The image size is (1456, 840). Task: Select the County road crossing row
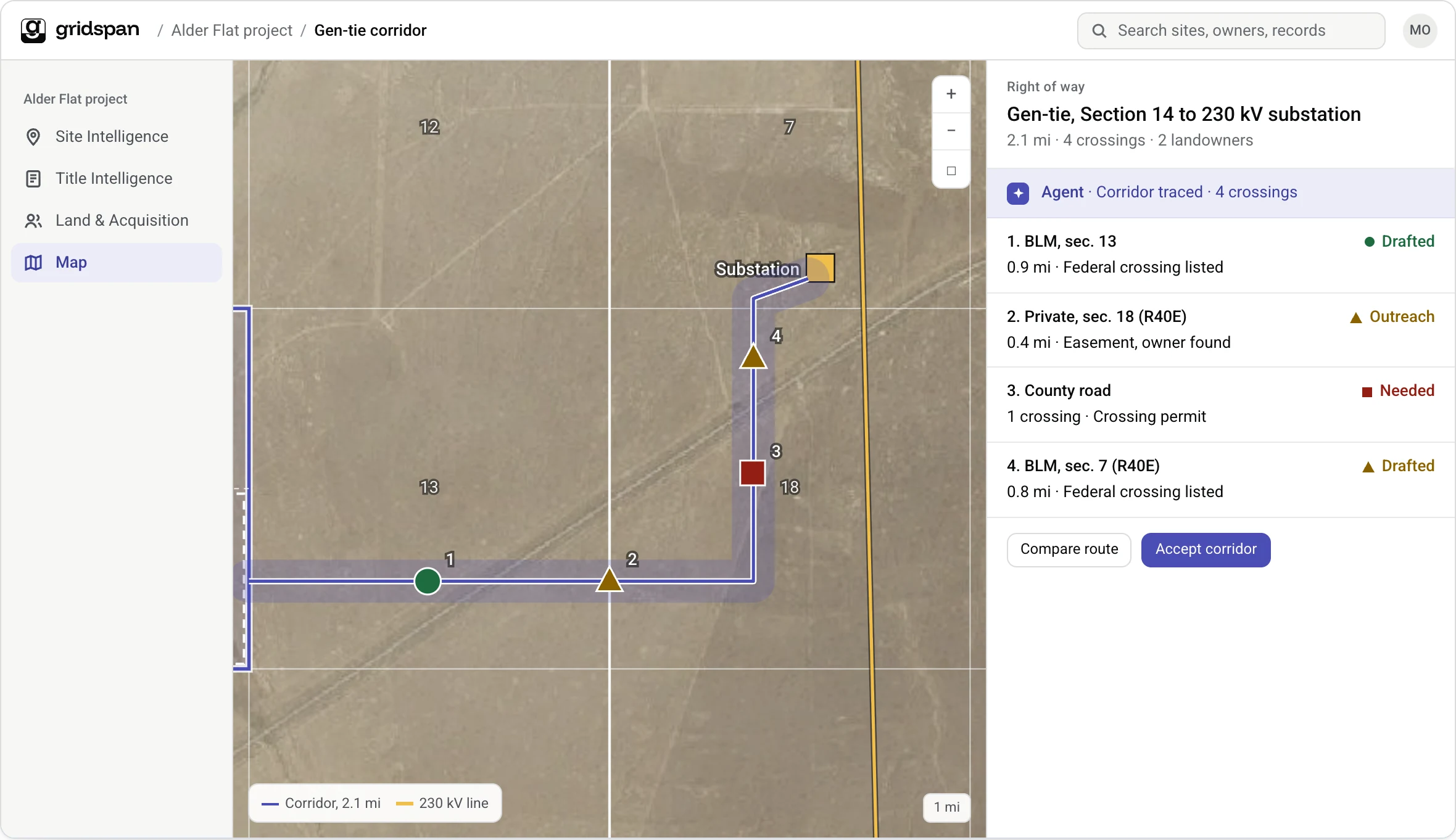[x=1221, y=405]
